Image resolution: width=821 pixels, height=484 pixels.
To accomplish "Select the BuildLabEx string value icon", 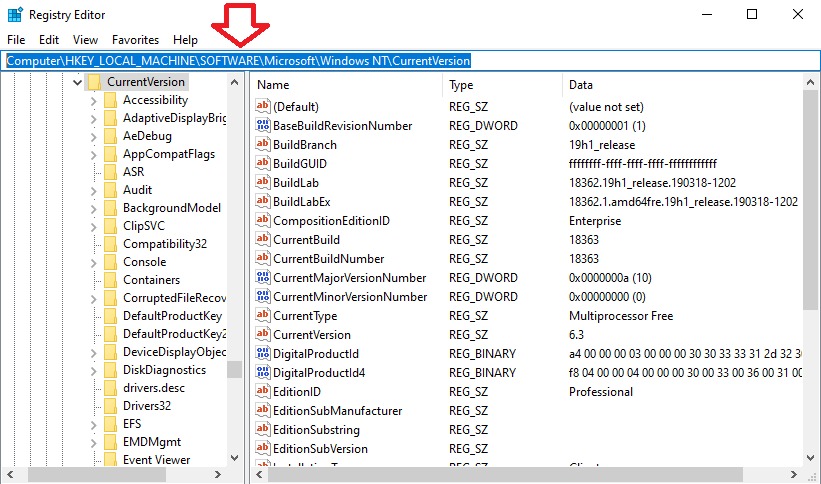I will [262, 201].
